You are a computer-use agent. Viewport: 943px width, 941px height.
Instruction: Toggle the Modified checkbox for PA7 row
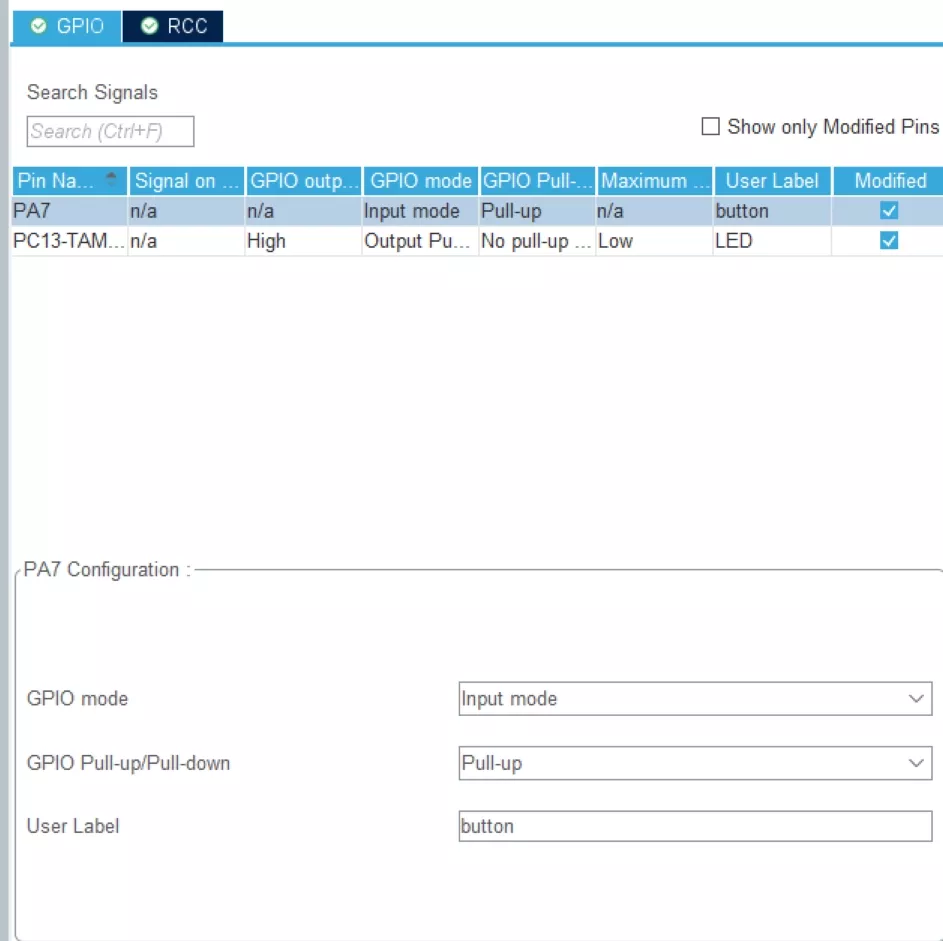(x=888, y=211)
